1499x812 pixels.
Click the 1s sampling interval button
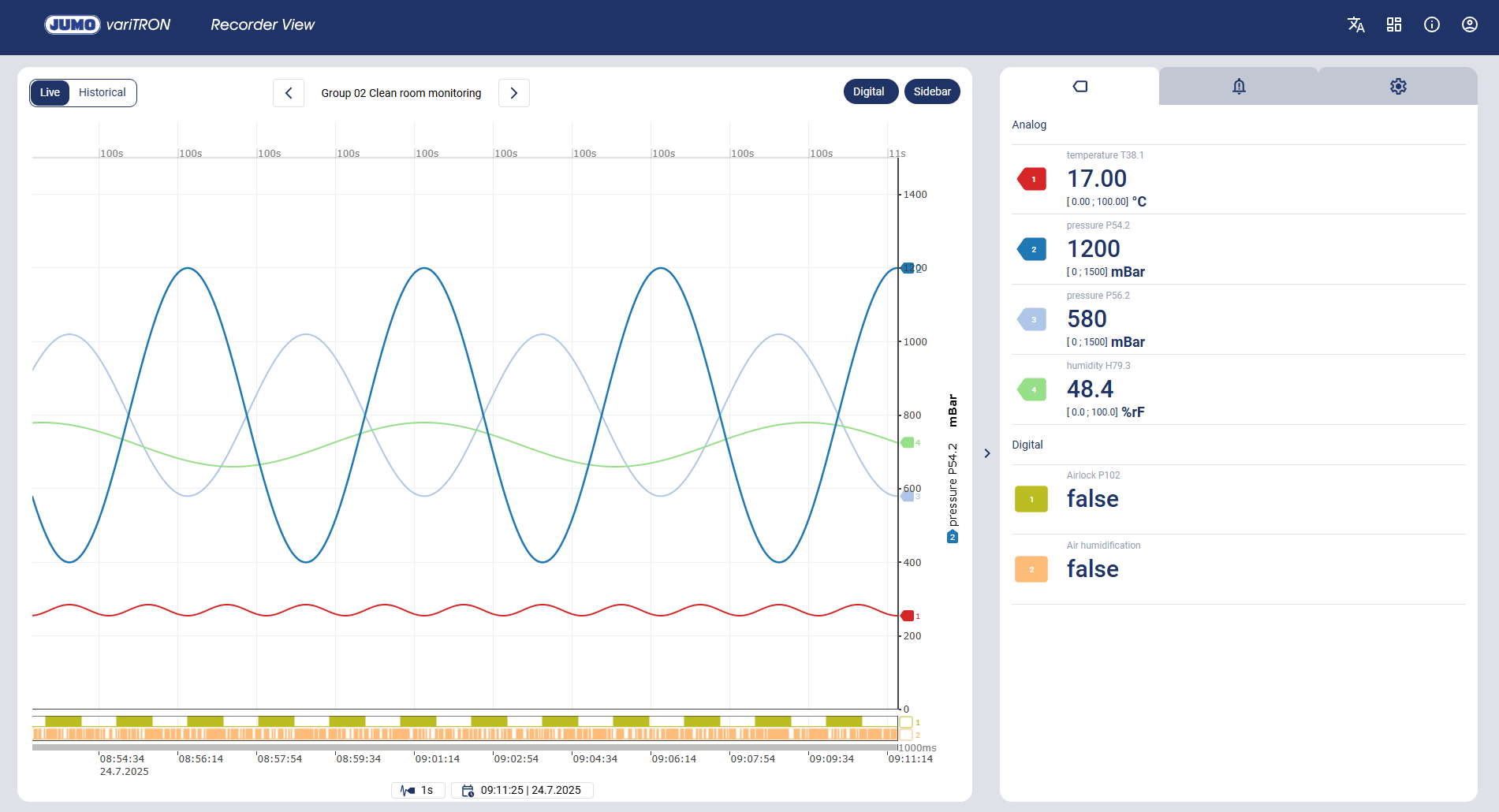[x=418, y=790]
